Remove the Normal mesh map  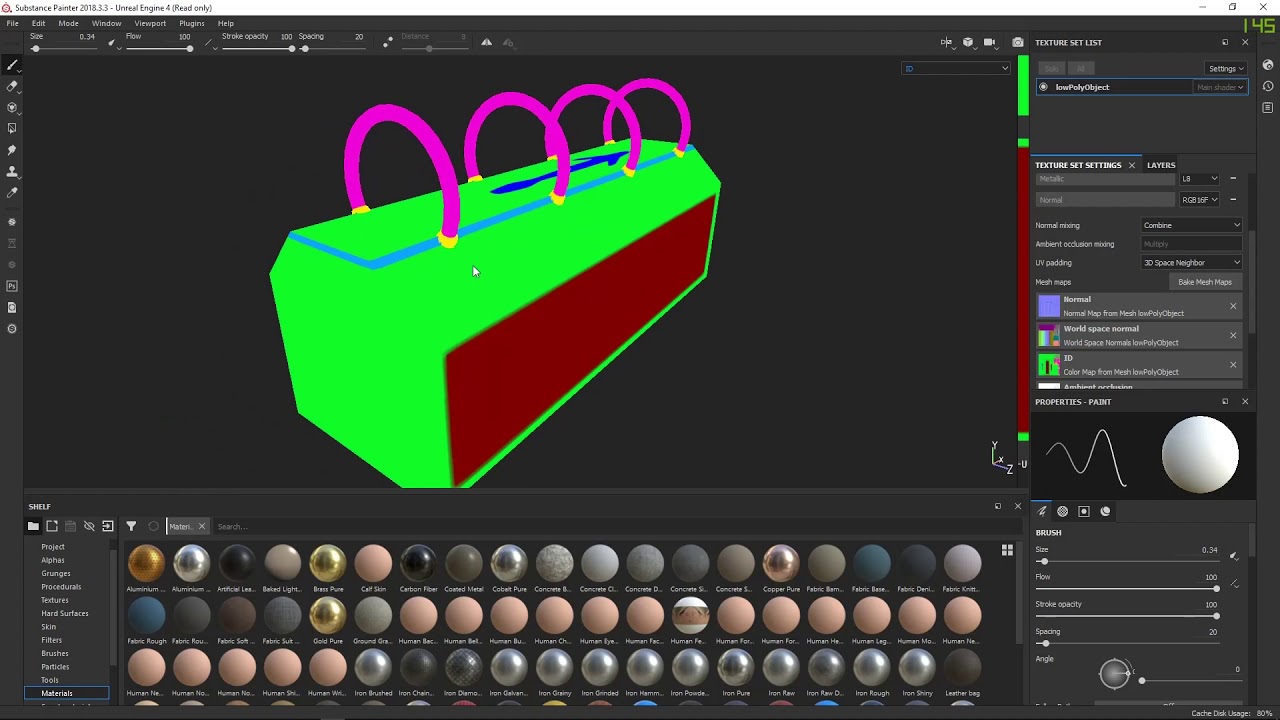pyautogui.click(x=1233, y=306)
